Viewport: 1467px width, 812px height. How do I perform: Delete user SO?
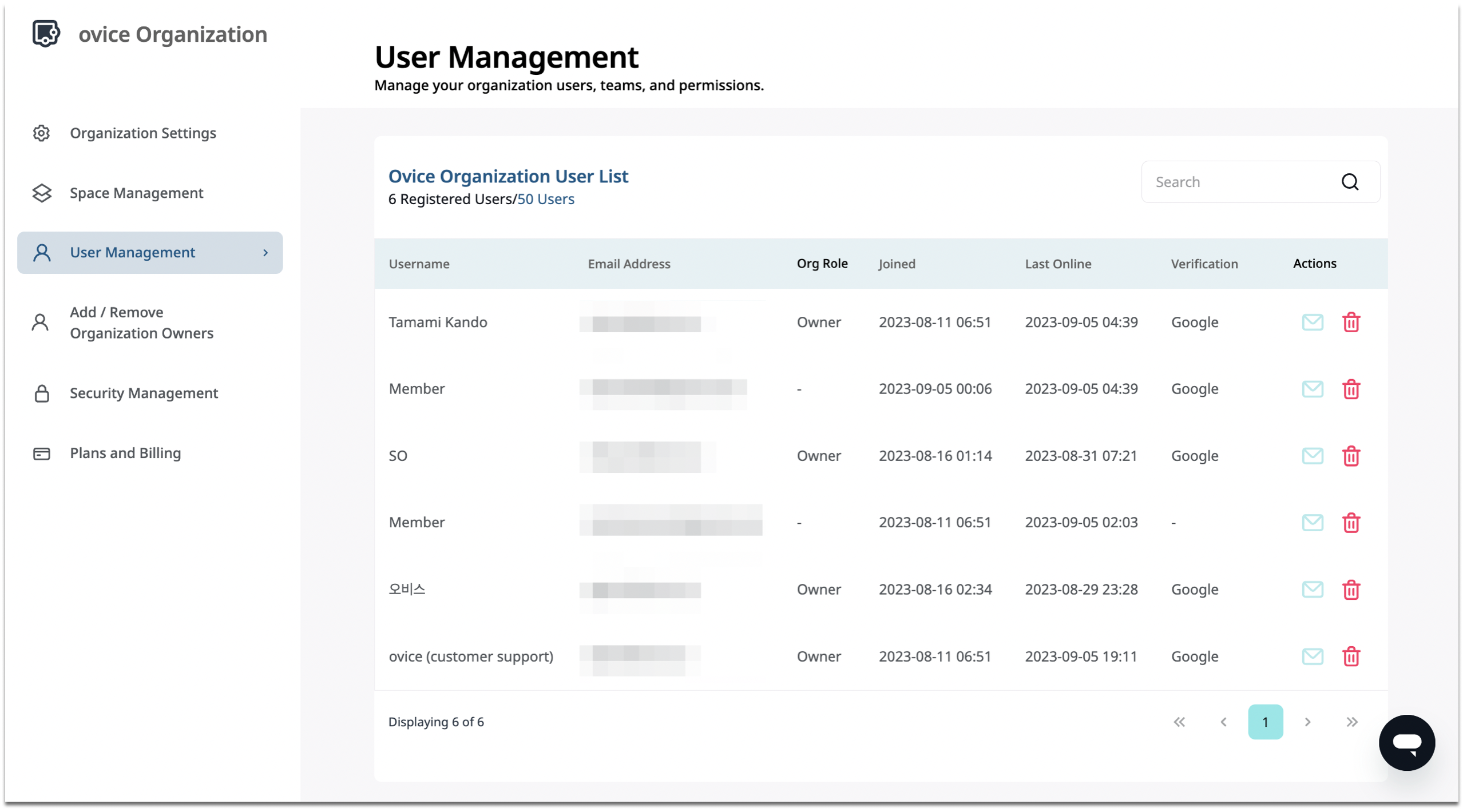[1351, 456]
